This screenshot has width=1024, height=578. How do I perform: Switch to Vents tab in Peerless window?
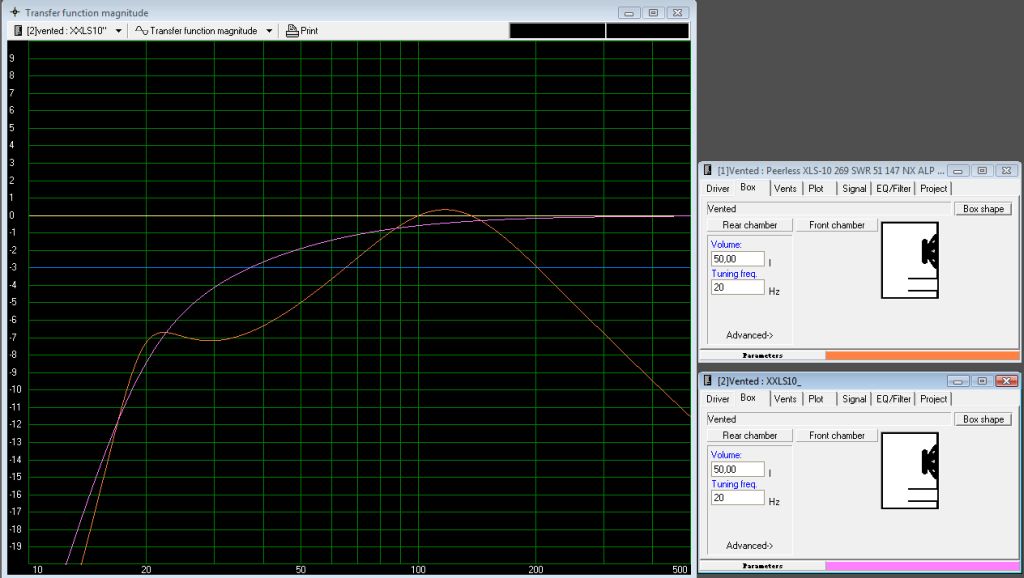pyautogui.click(x=785, y=188)
